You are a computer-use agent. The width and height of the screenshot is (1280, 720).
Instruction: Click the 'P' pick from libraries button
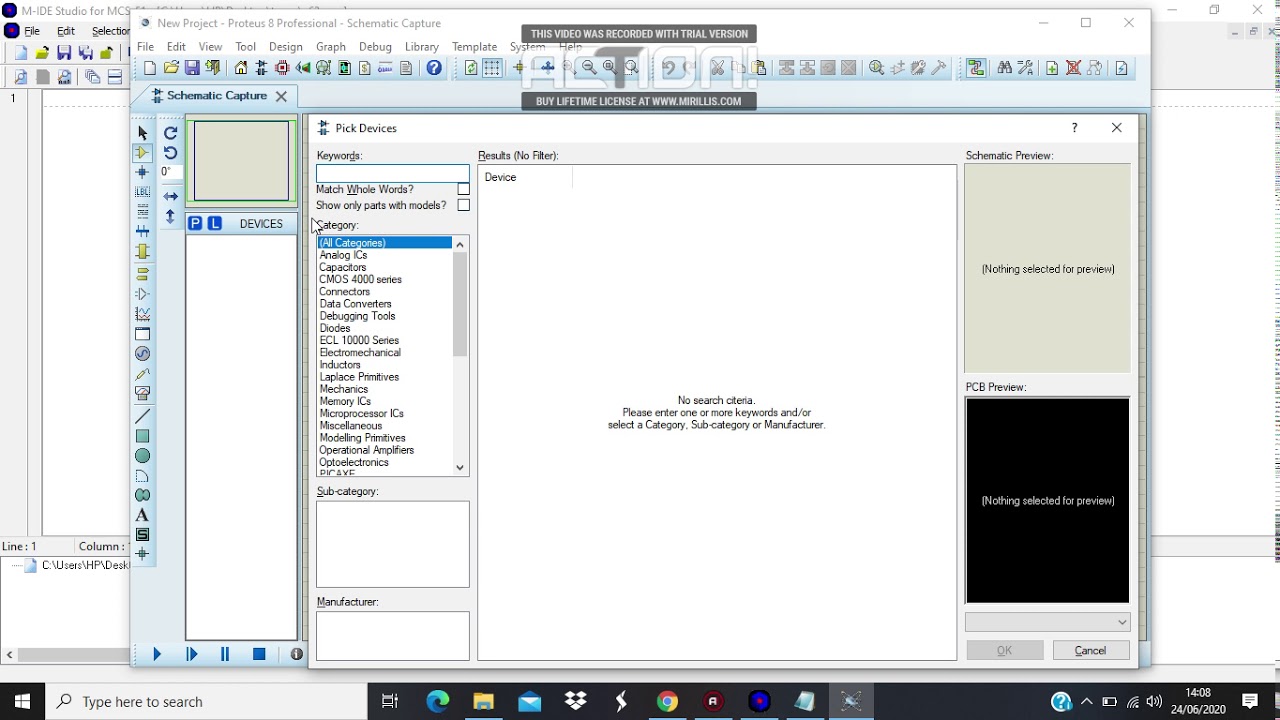[x=195, y=224]
